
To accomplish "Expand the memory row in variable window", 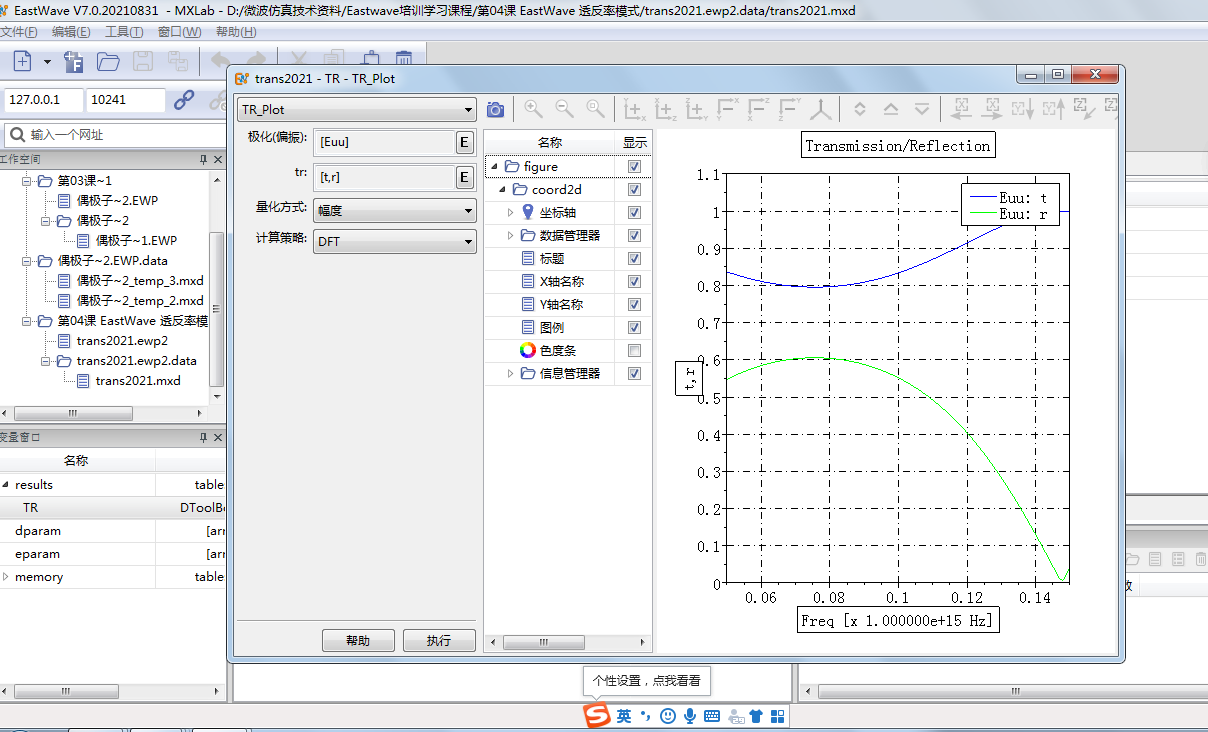I will 6,577.
